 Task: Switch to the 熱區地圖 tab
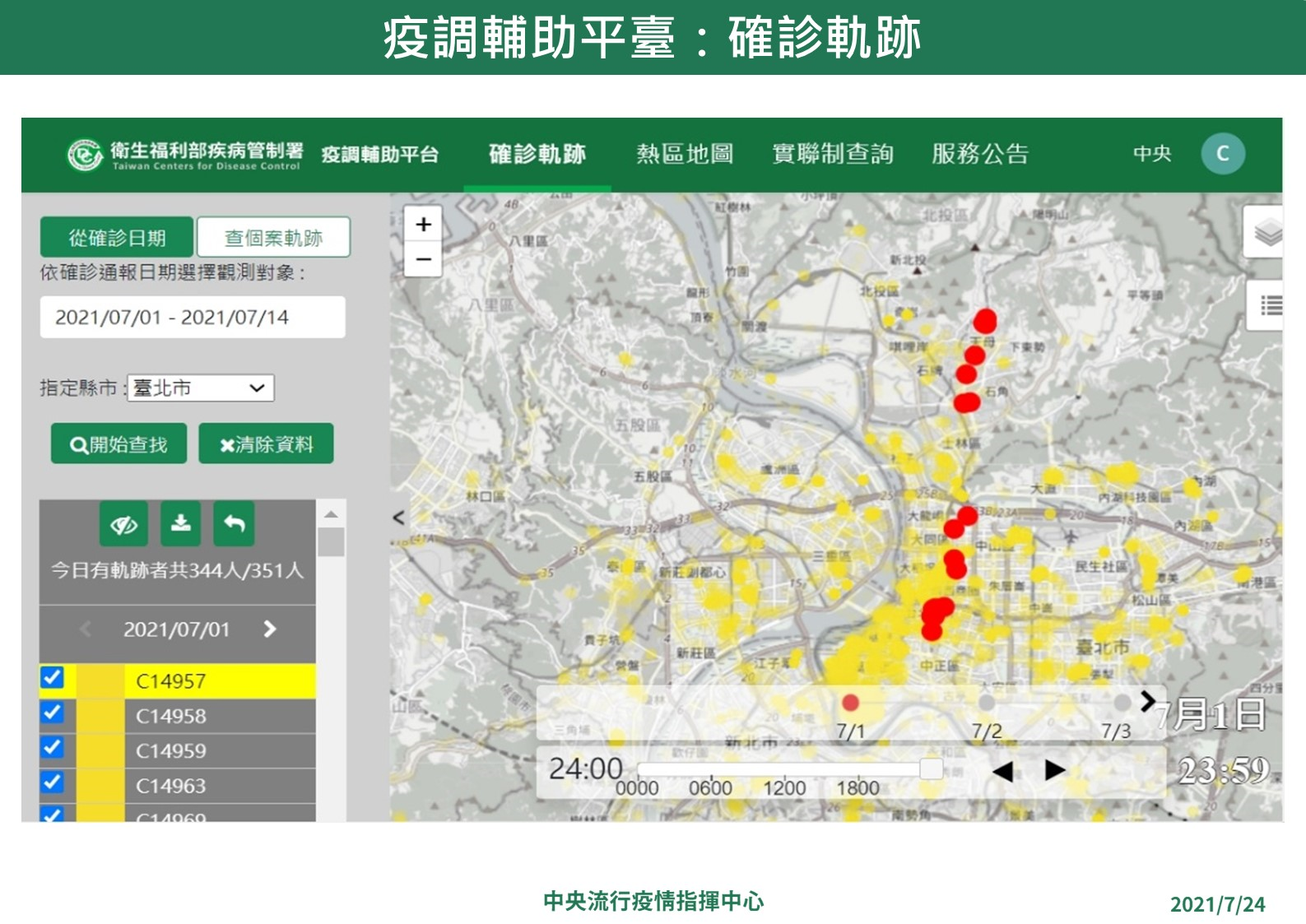tap(684, 154)
